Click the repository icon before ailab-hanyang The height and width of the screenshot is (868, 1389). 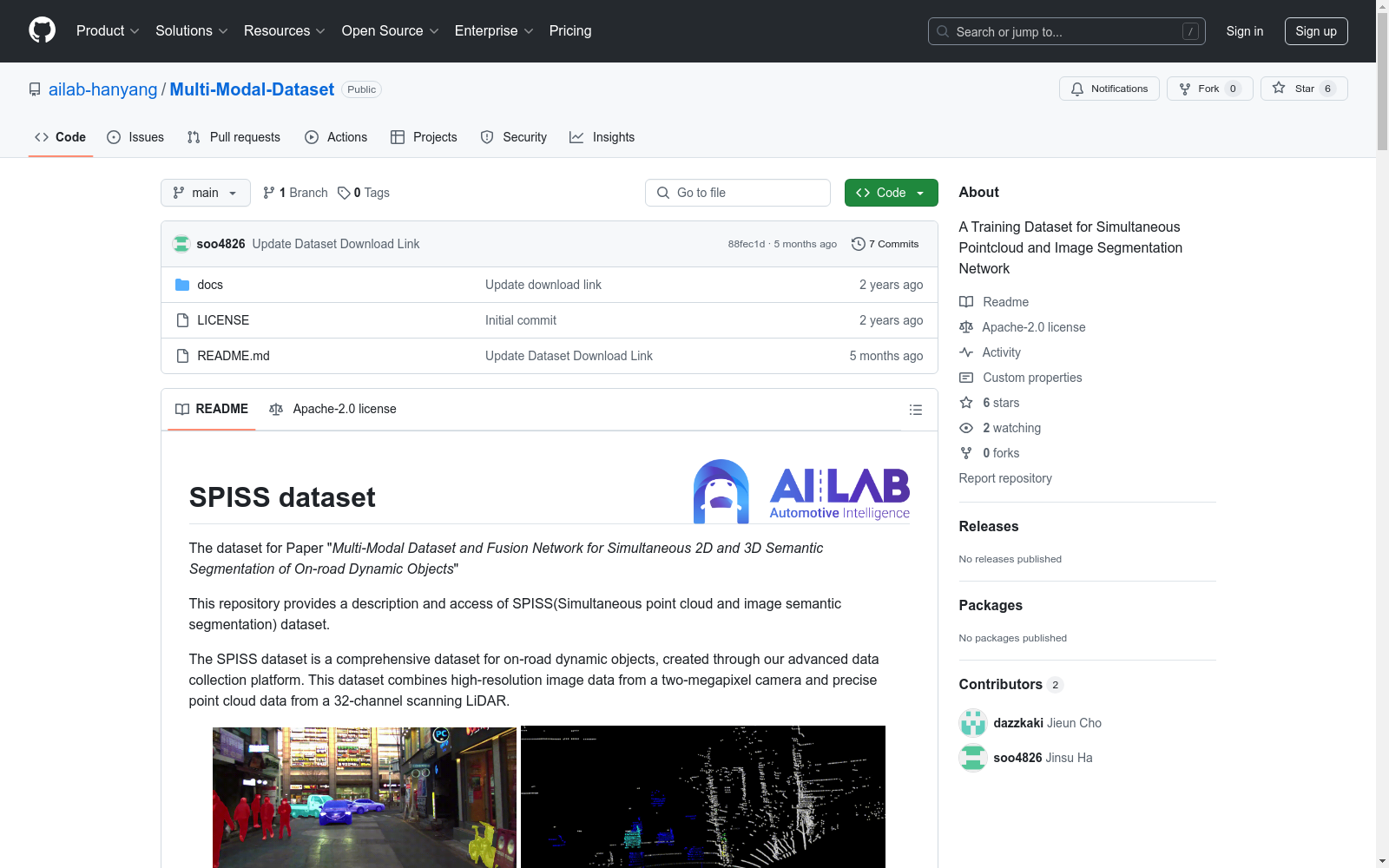(x=35, y=89)
